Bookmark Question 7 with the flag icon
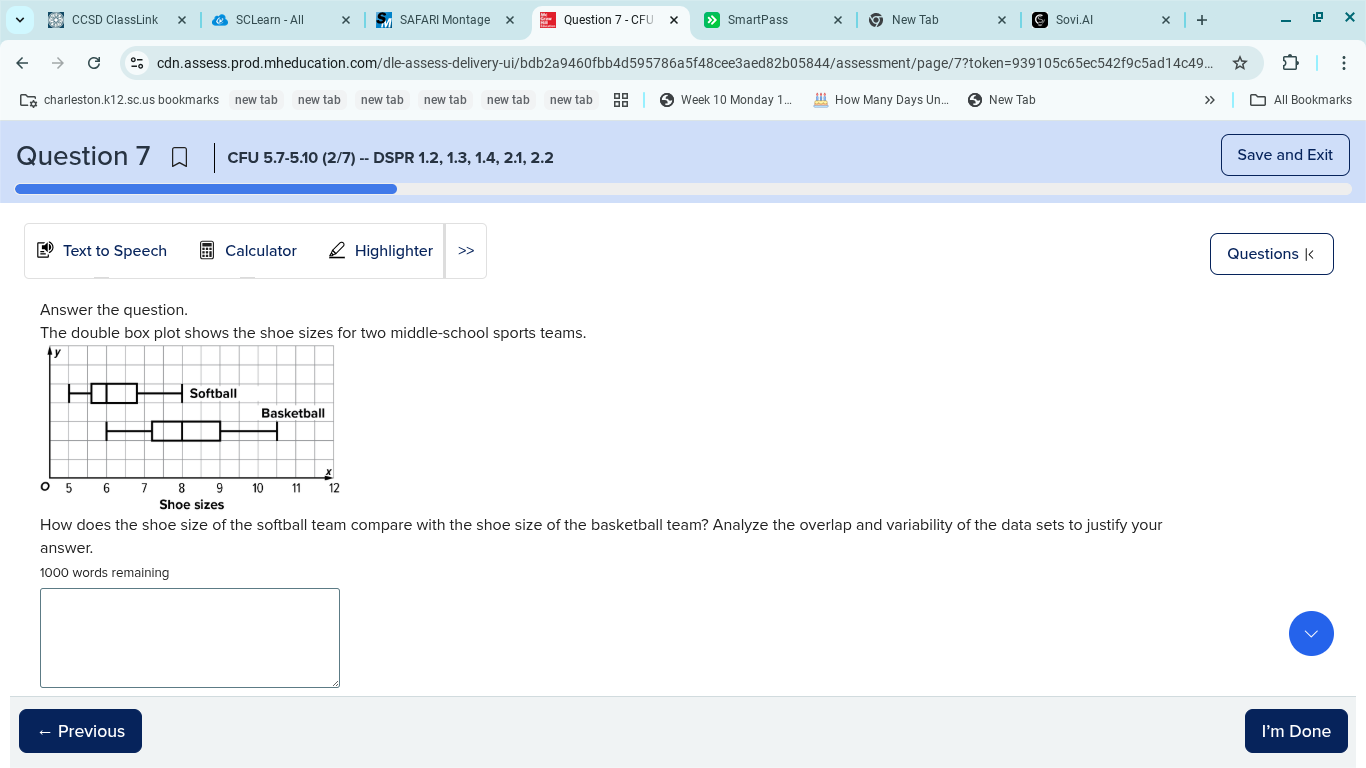1366x768 pixels. click(x=180, y=157)
